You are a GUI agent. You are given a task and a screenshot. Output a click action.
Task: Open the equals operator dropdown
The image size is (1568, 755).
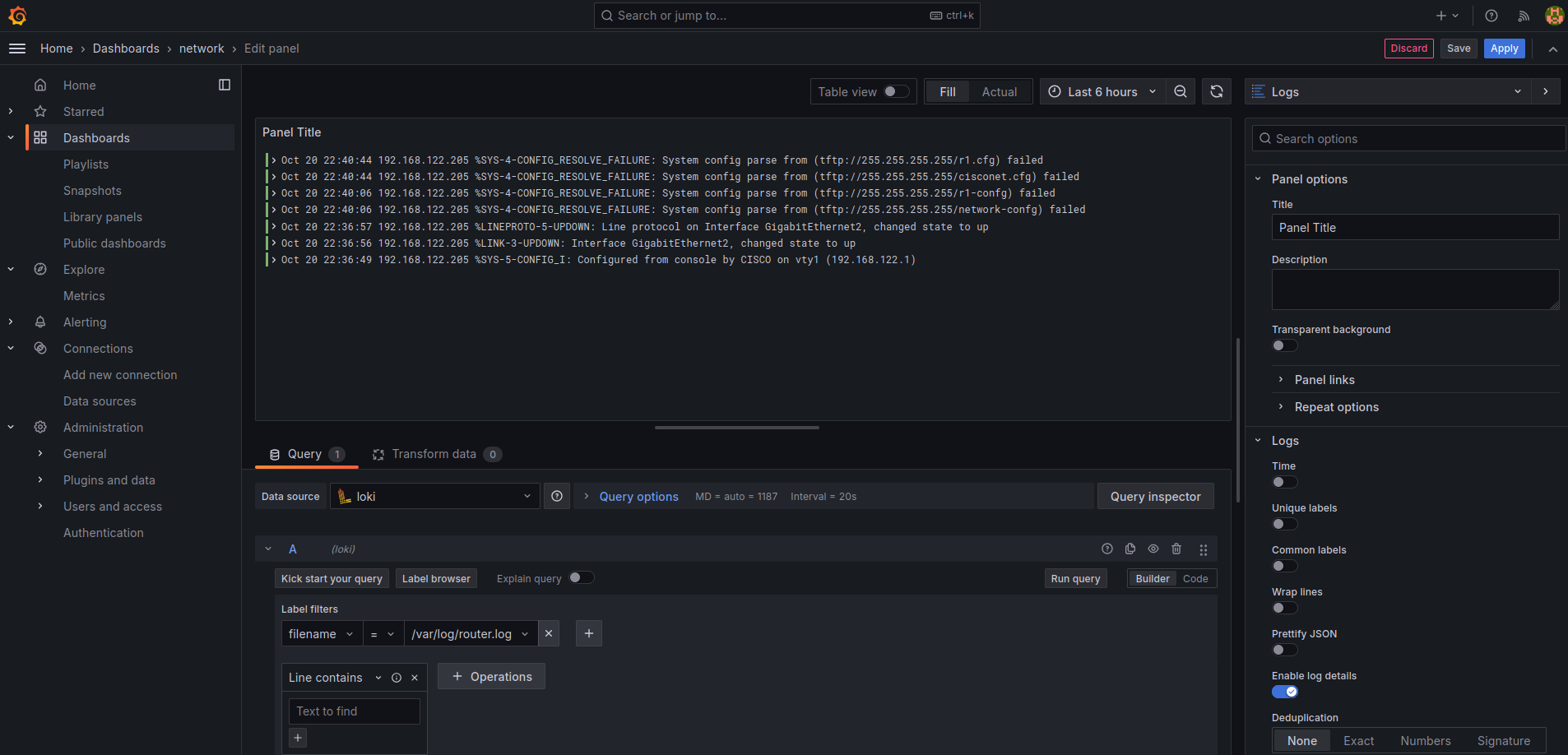point(383,633)
